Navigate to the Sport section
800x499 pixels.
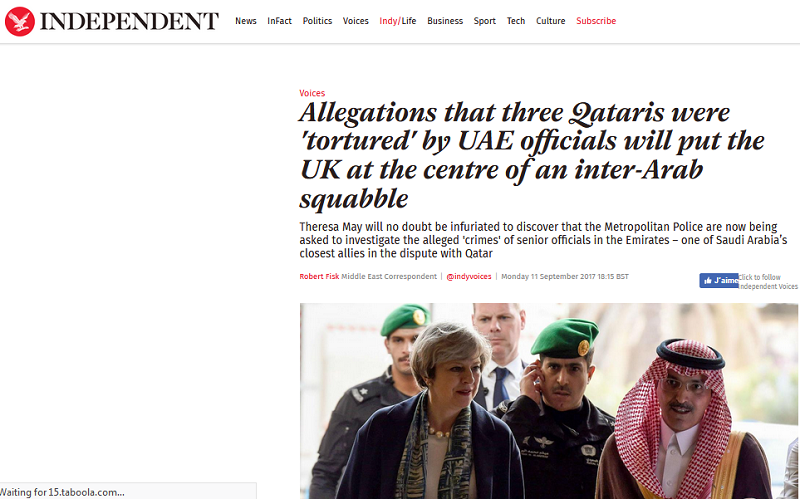click(484, 21)
